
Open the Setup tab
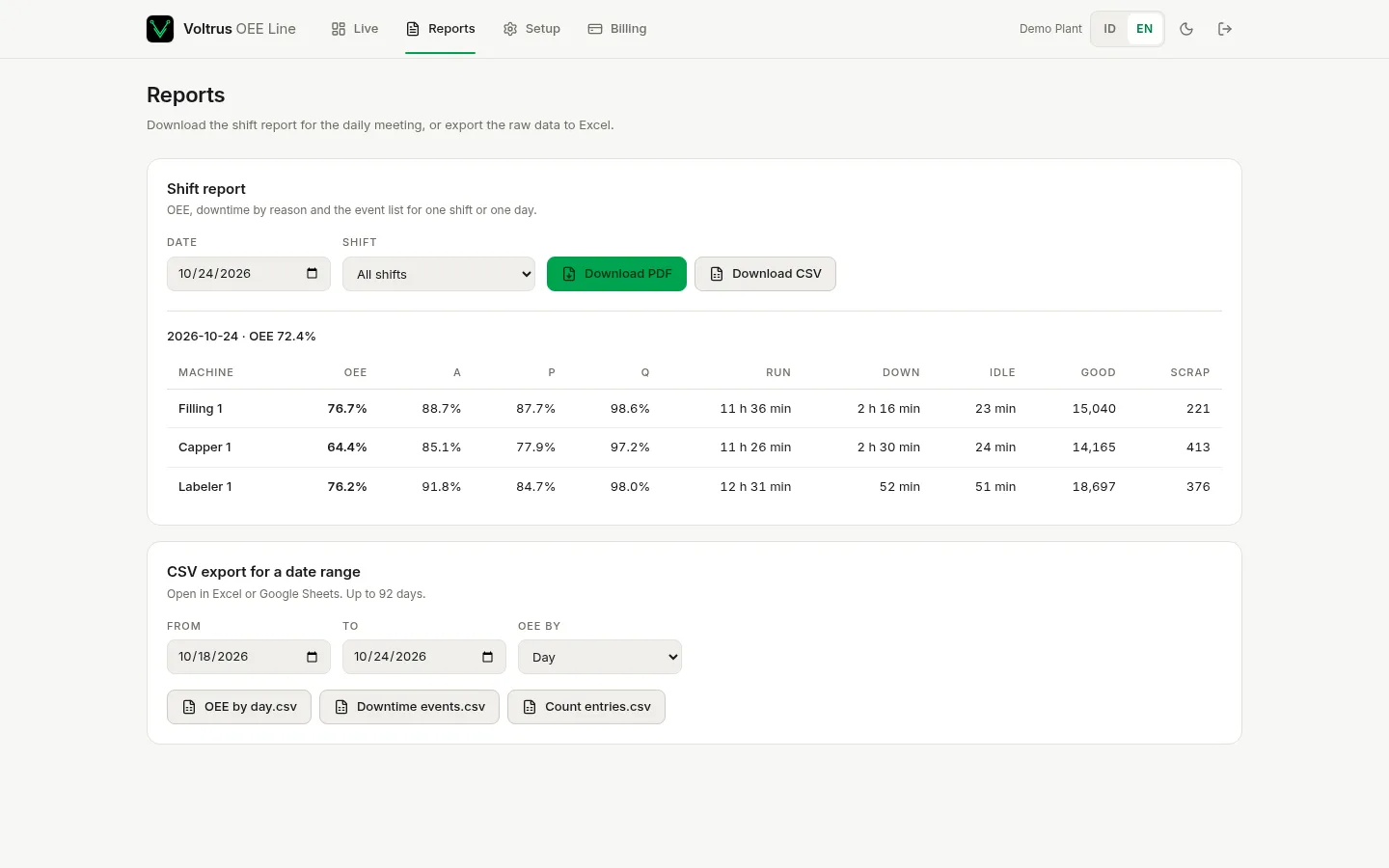click(531, 29)
